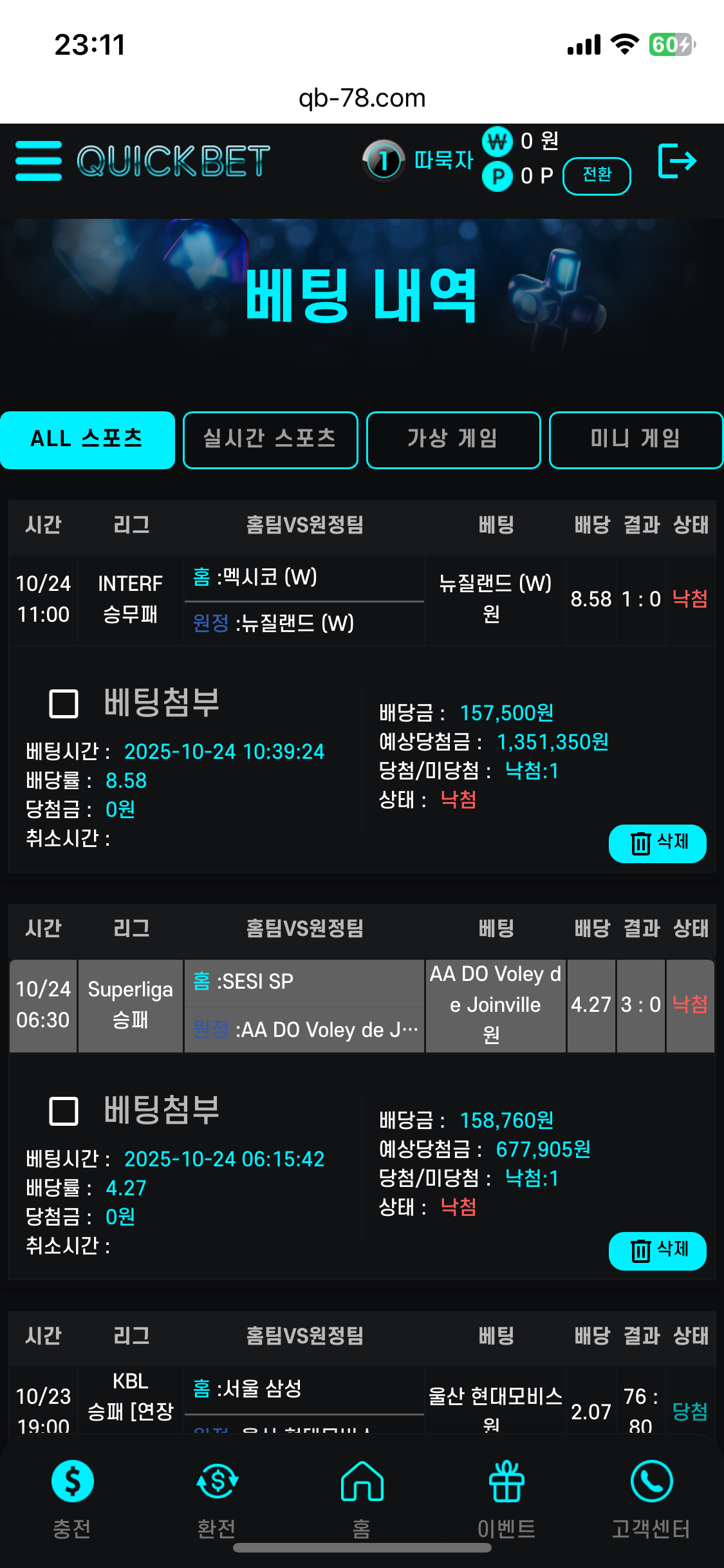Open the hamburger menu icon

pos(39,161)
